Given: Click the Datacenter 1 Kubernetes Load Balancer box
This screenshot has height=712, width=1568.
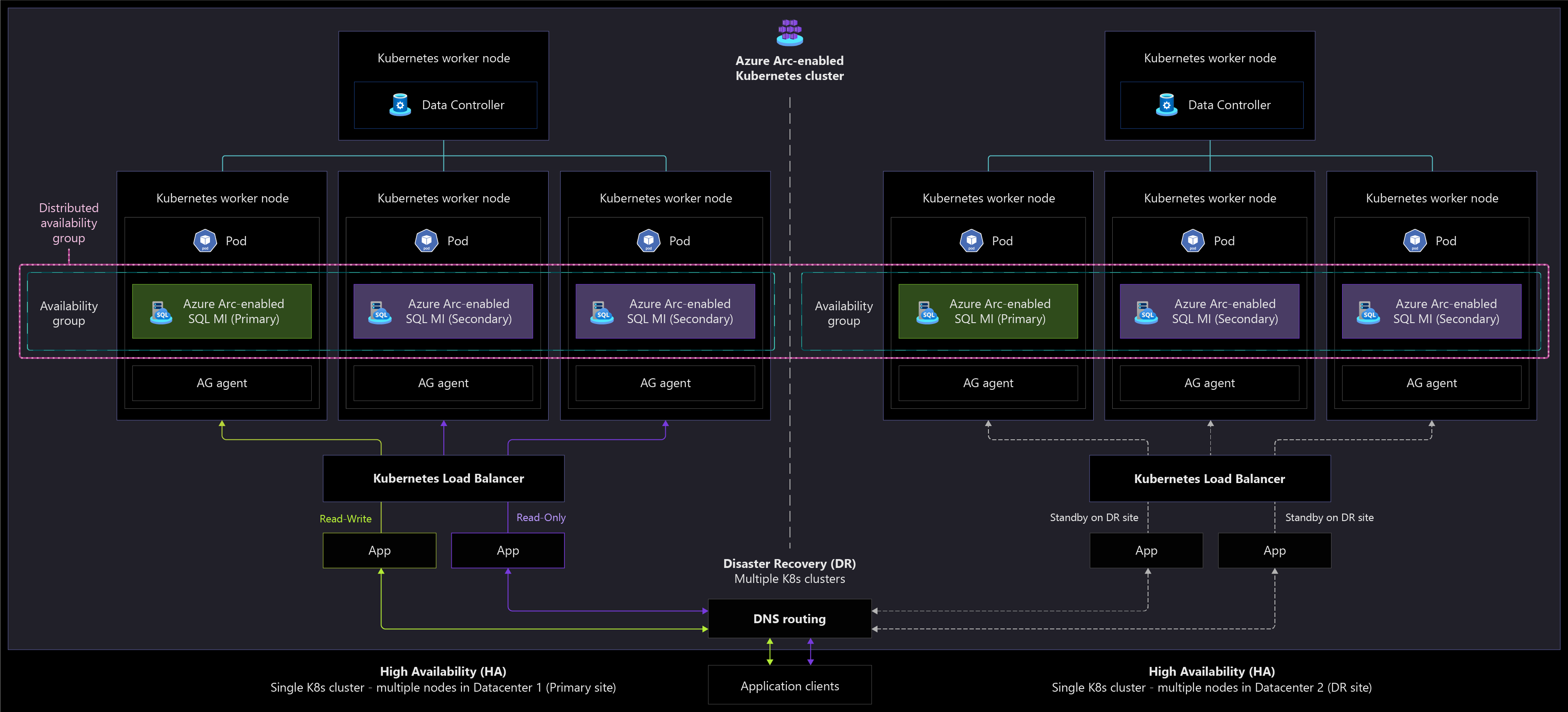Looking at the screenshot, I should (x=444, y=478).
